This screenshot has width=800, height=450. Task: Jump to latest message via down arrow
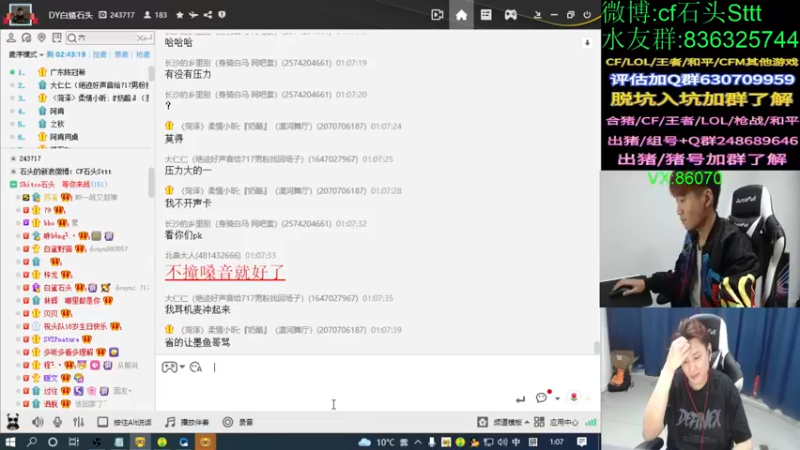click(587, 43)
